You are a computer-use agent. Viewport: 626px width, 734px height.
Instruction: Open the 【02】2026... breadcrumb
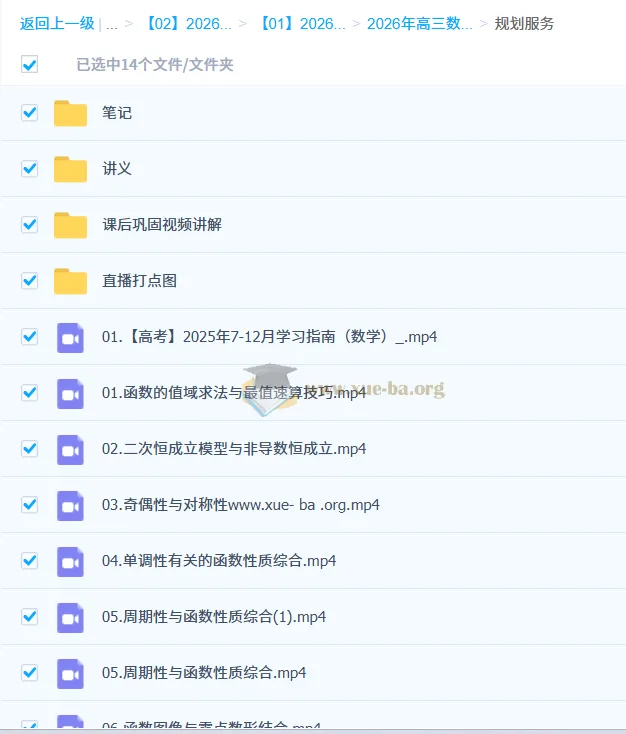[187, 23]
